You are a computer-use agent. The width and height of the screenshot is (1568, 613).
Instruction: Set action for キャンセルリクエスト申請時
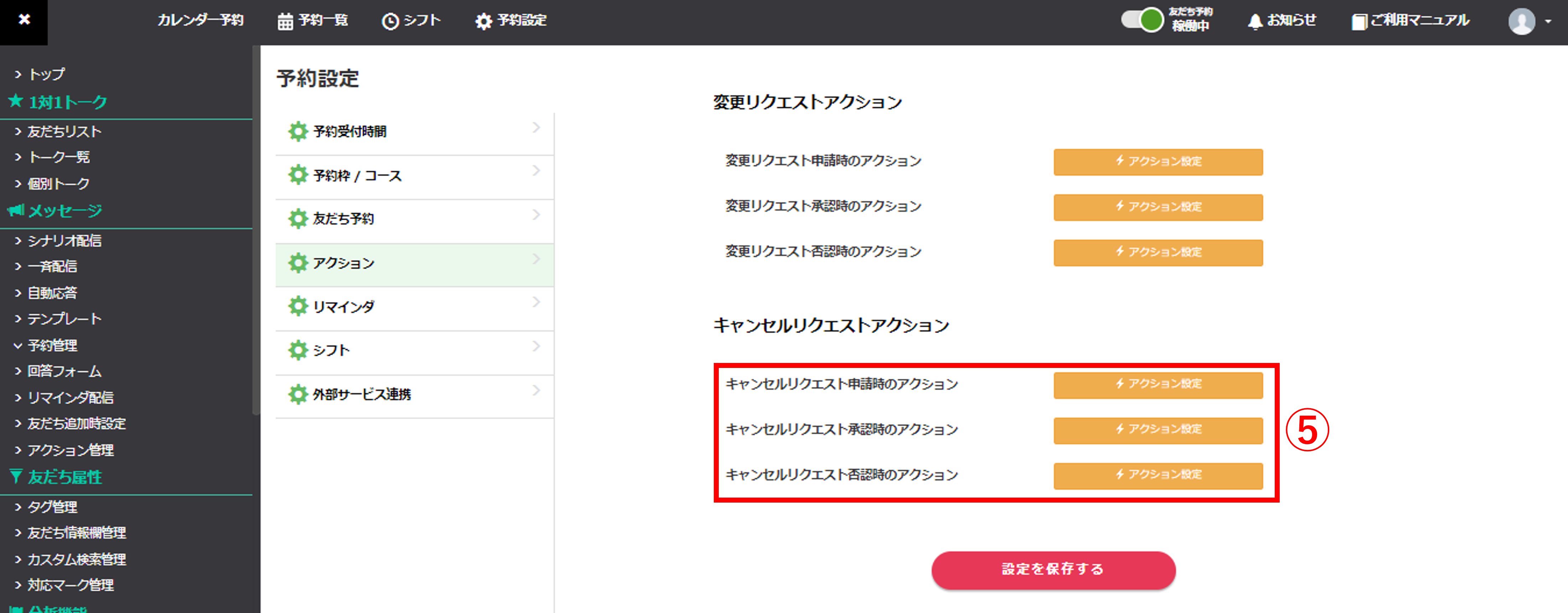coord(1158,385)
